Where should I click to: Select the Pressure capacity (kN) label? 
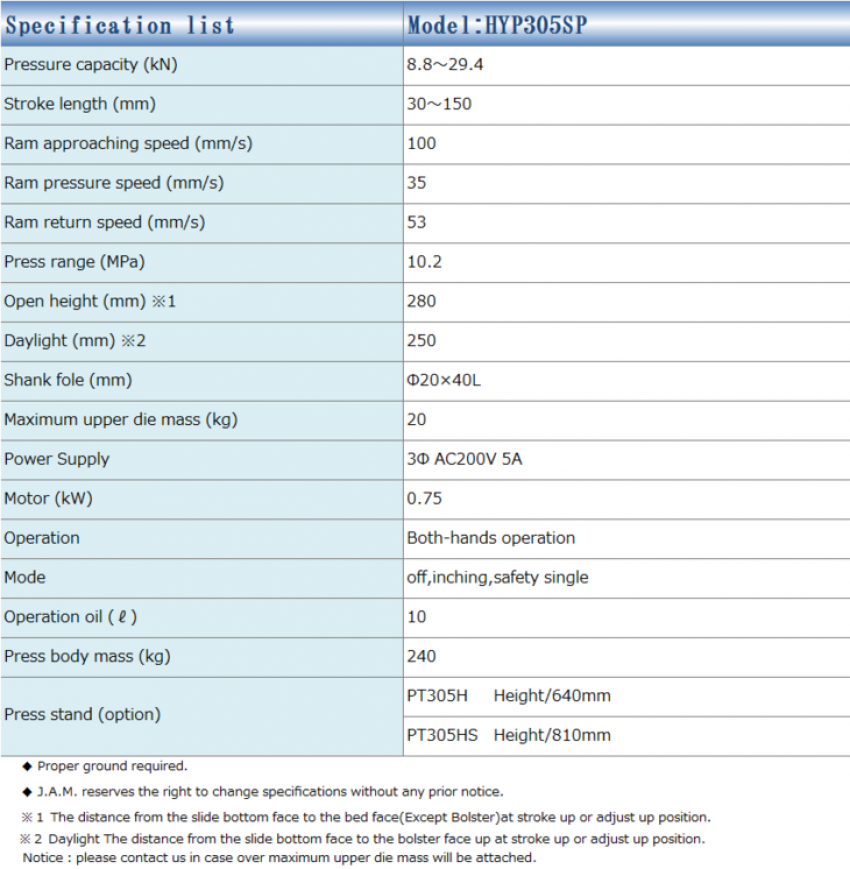pyautogui.click(x=91, y=65)
